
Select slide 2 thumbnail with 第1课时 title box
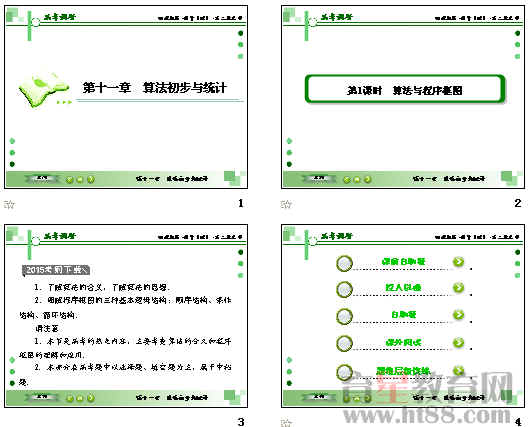pyautogui.click(x=403, y=97)
